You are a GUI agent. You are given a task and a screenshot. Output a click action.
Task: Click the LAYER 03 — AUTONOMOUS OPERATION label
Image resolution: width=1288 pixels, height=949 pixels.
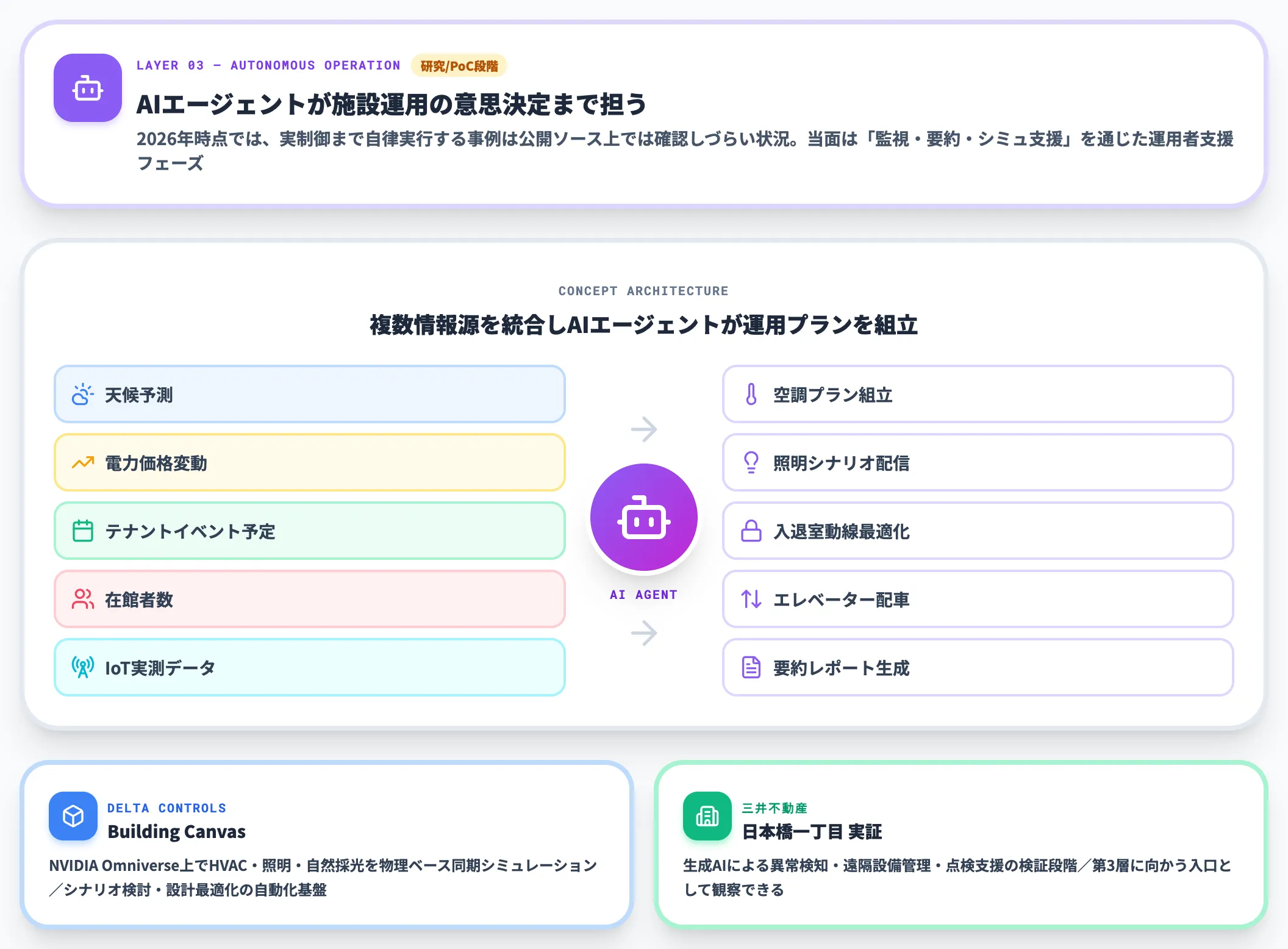click(x=268, y=65)
